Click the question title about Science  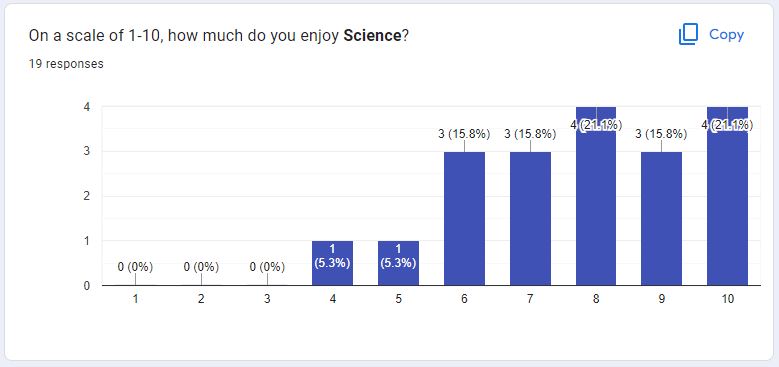(219, 36)
